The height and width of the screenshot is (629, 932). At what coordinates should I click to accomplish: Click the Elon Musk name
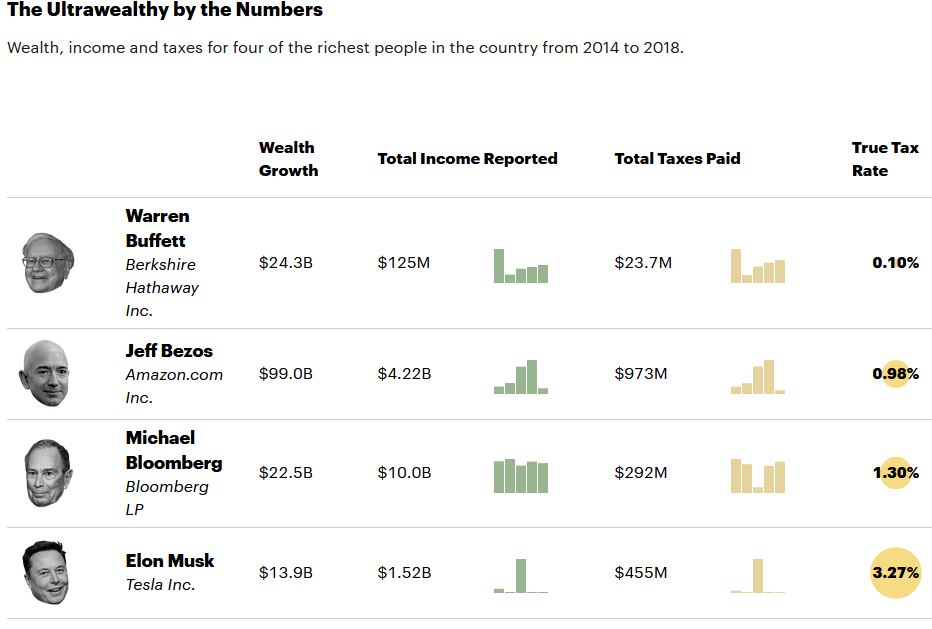170,560
